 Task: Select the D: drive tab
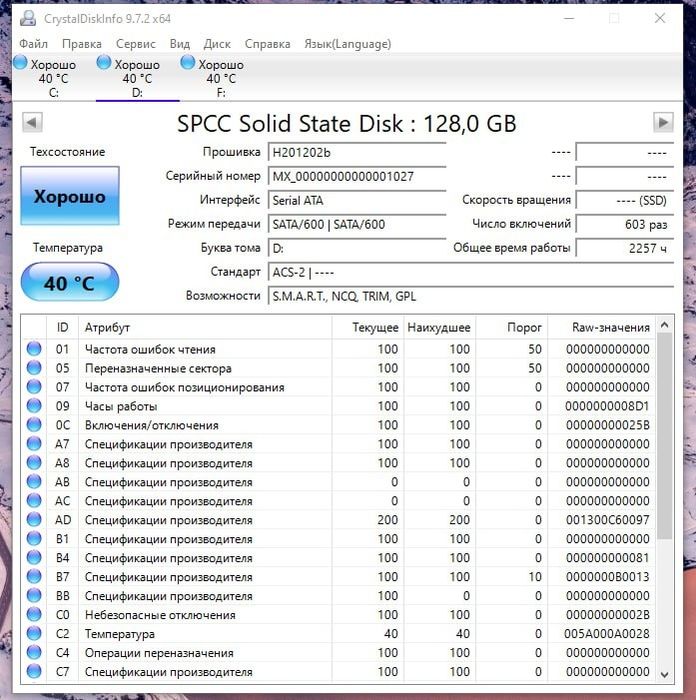point(138,78)
